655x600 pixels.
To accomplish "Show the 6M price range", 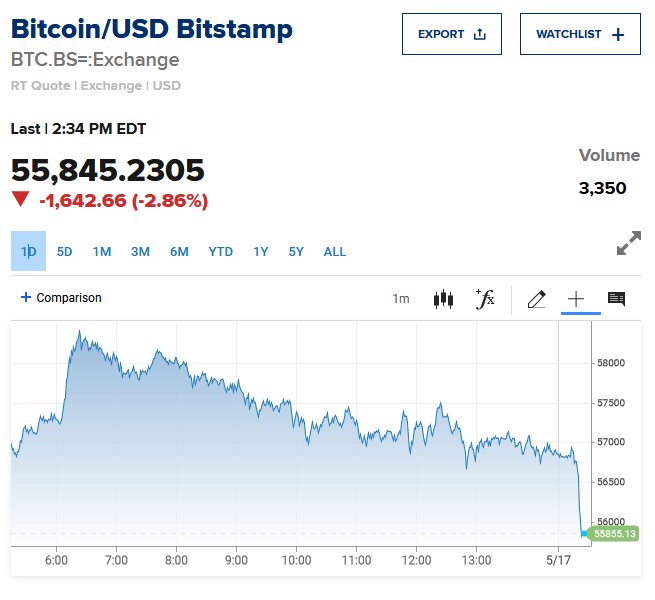I will click(179, 251).
